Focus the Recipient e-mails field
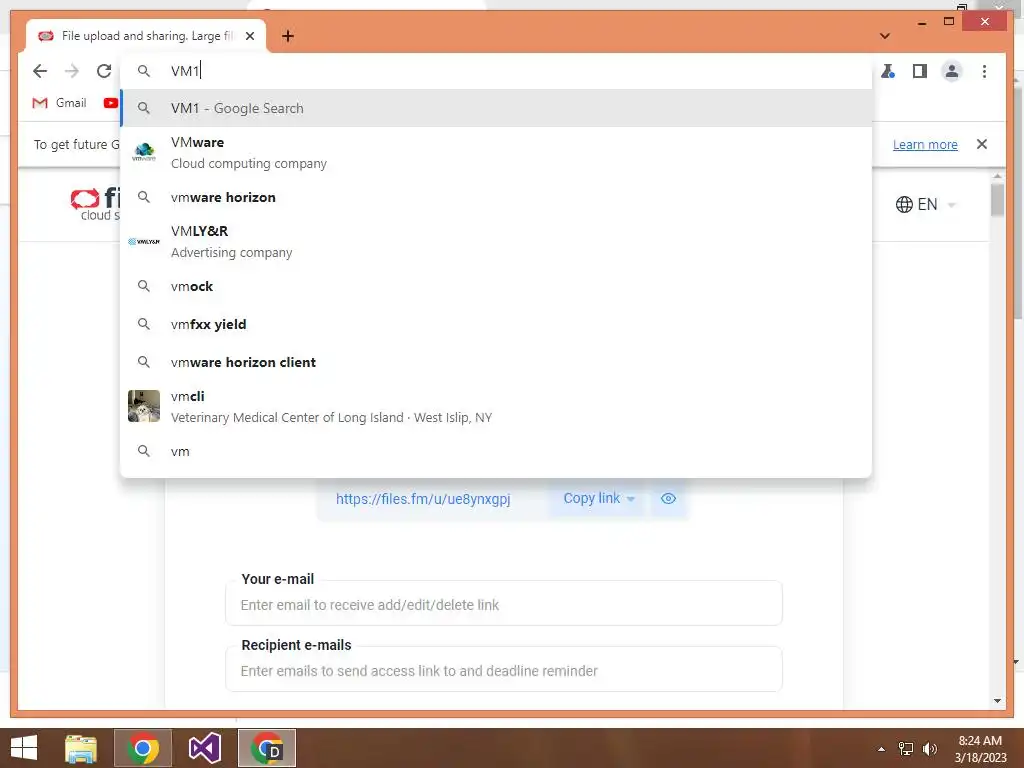This screenshot has height=768, width=1024. tap(504, 670)
